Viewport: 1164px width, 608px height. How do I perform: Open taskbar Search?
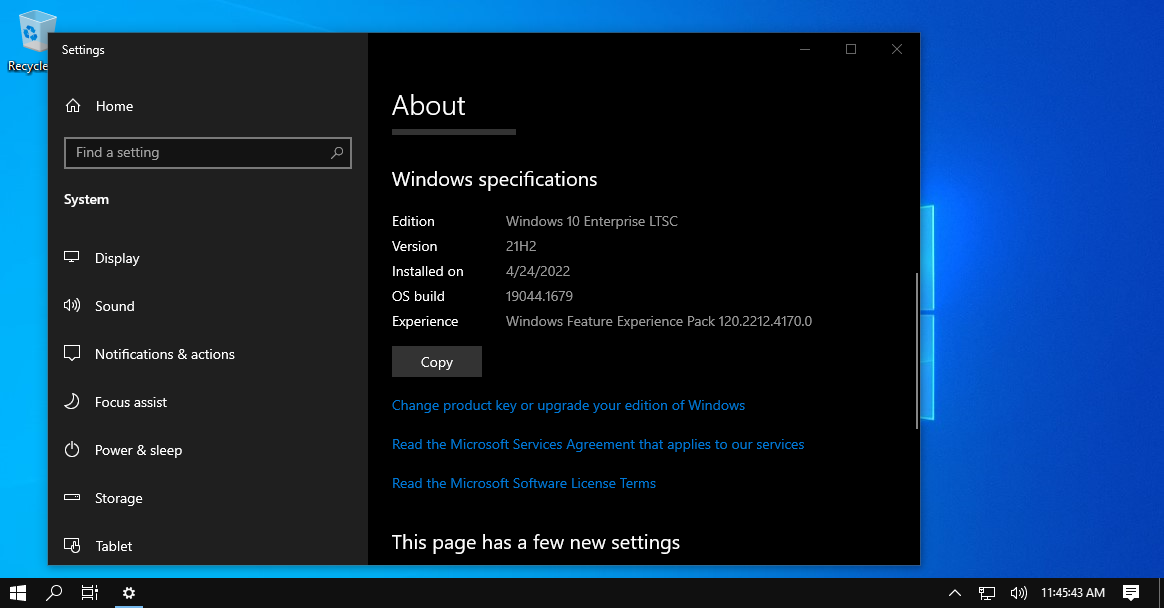pyautogui.click(x=53, y=593)
